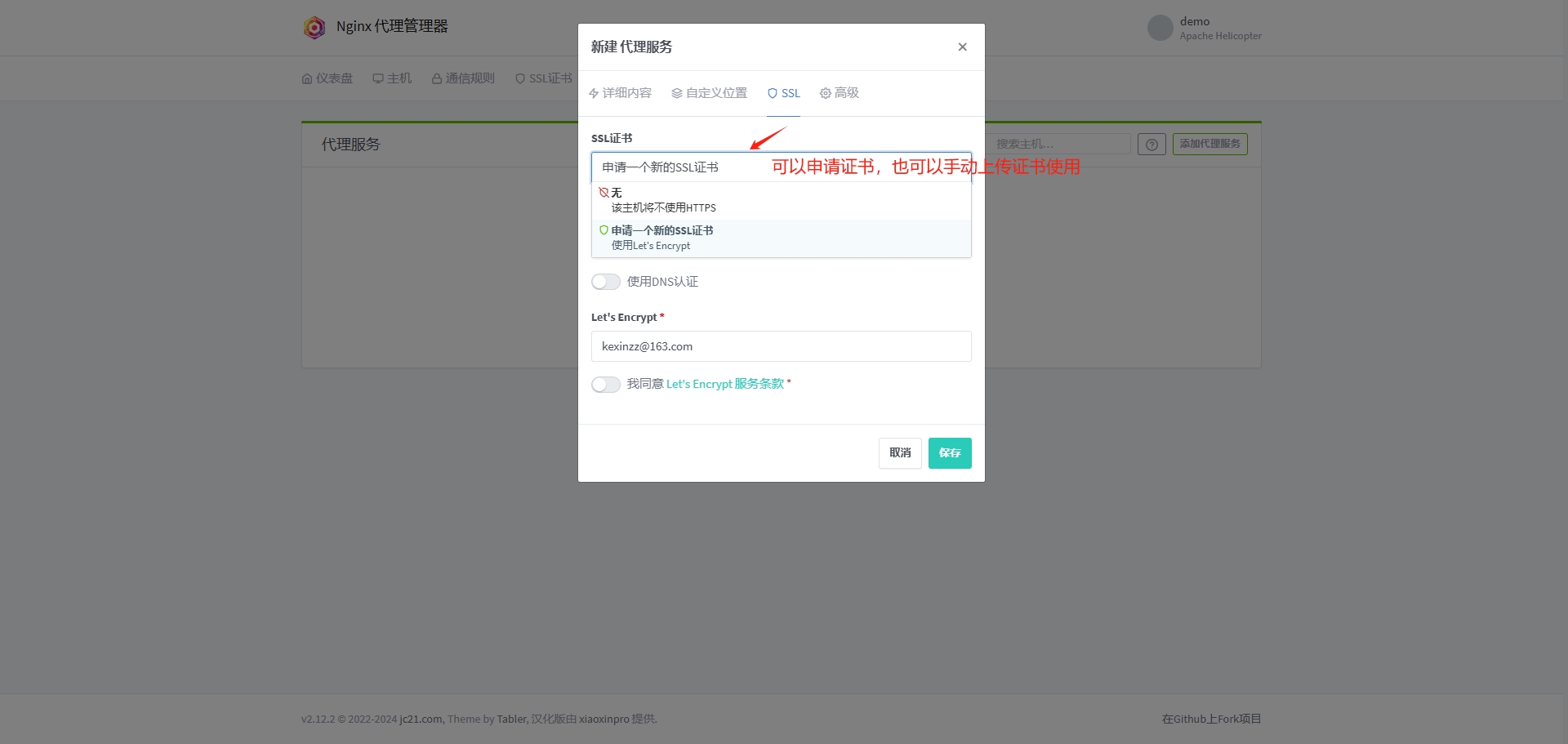
Task: Go to 通信规则 in navigation
Action: pyautogui.click(x=463, y=78)
